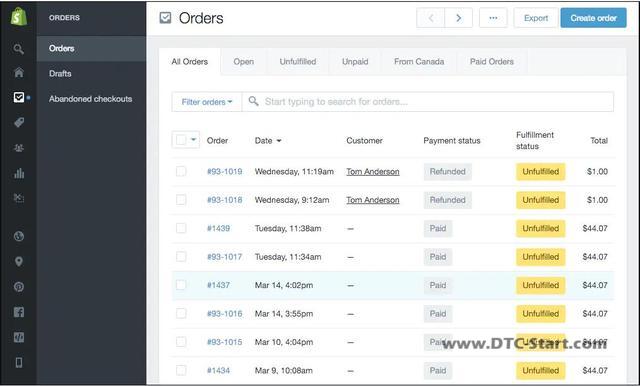Open Products via the tag icon
640x386 pixels.
point(19,122)
